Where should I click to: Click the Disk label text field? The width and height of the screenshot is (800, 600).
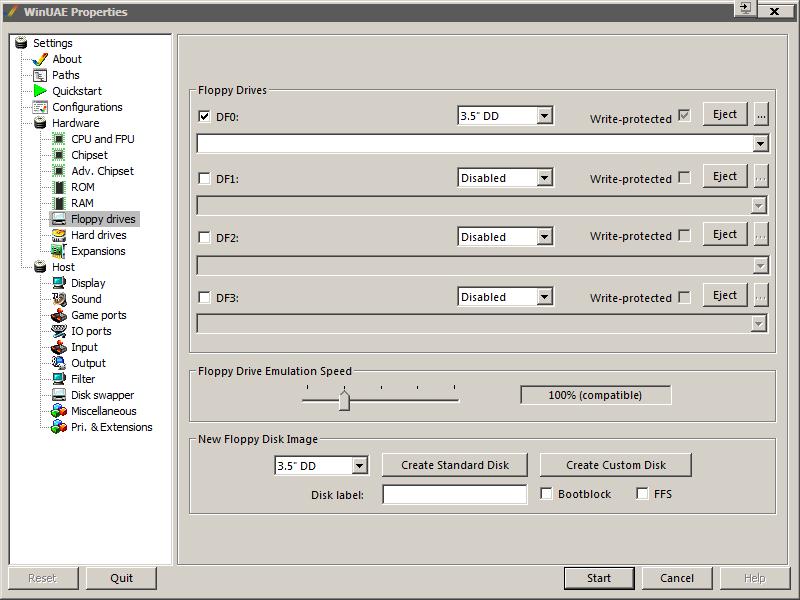455,494
